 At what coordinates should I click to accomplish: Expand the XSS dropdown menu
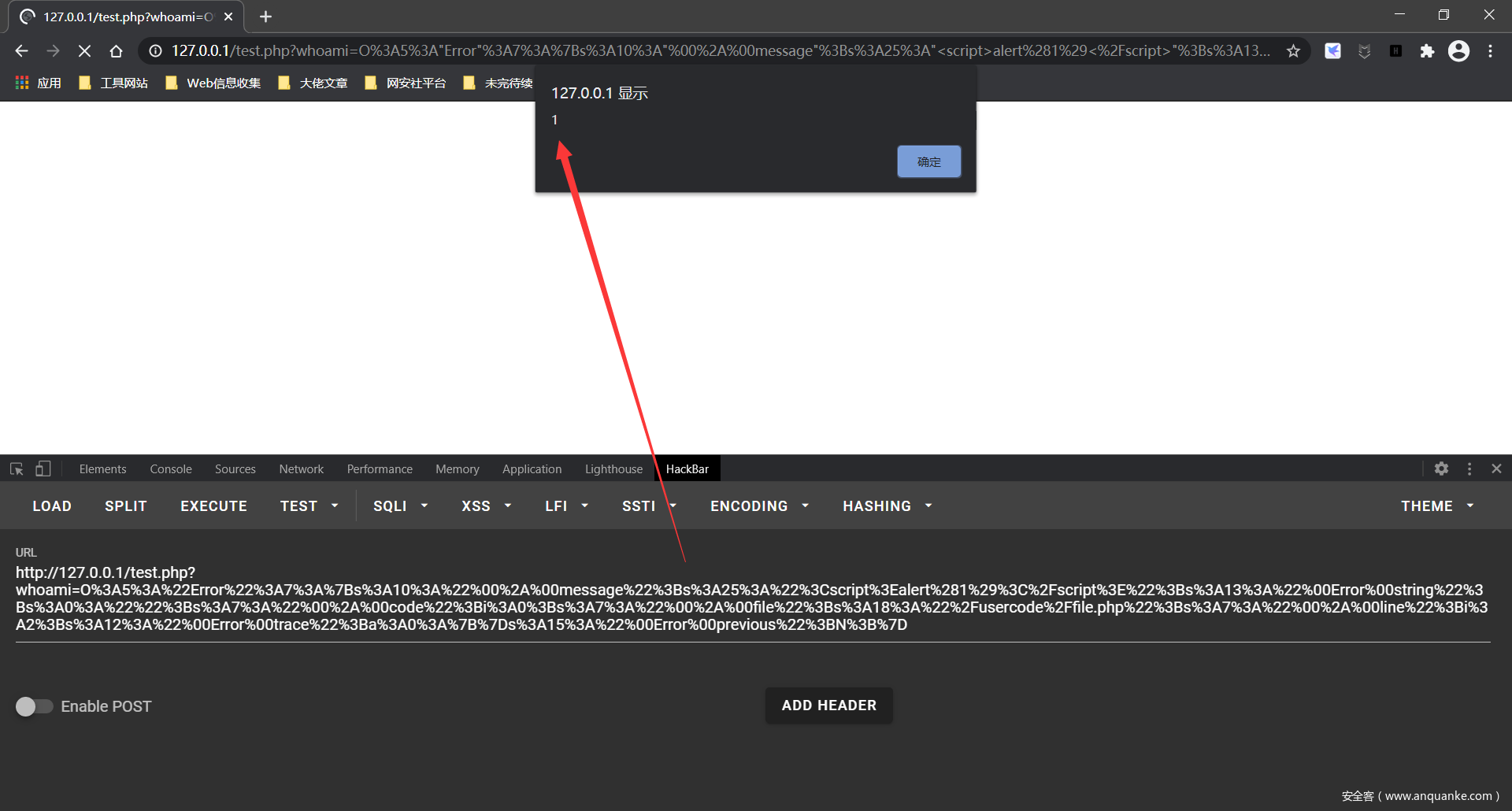(x=486, y=506)
